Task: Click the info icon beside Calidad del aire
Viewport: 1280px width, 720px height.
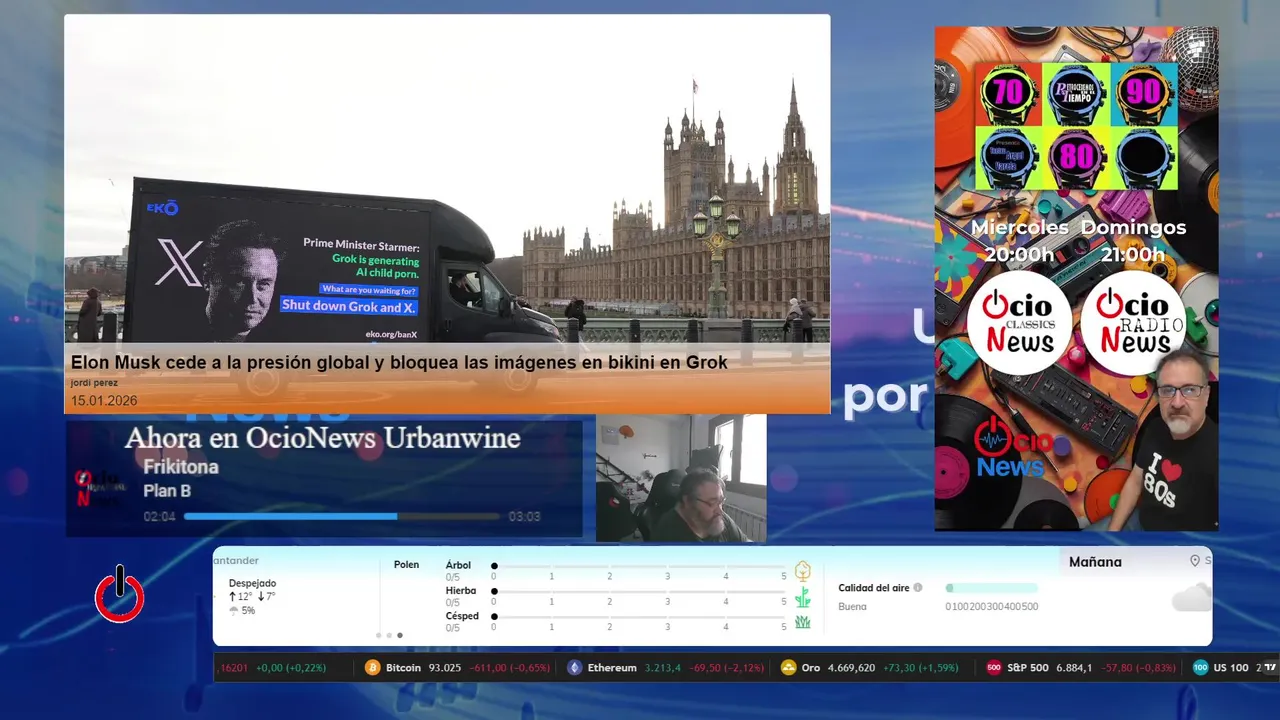Action: click(x=918, y=588)
